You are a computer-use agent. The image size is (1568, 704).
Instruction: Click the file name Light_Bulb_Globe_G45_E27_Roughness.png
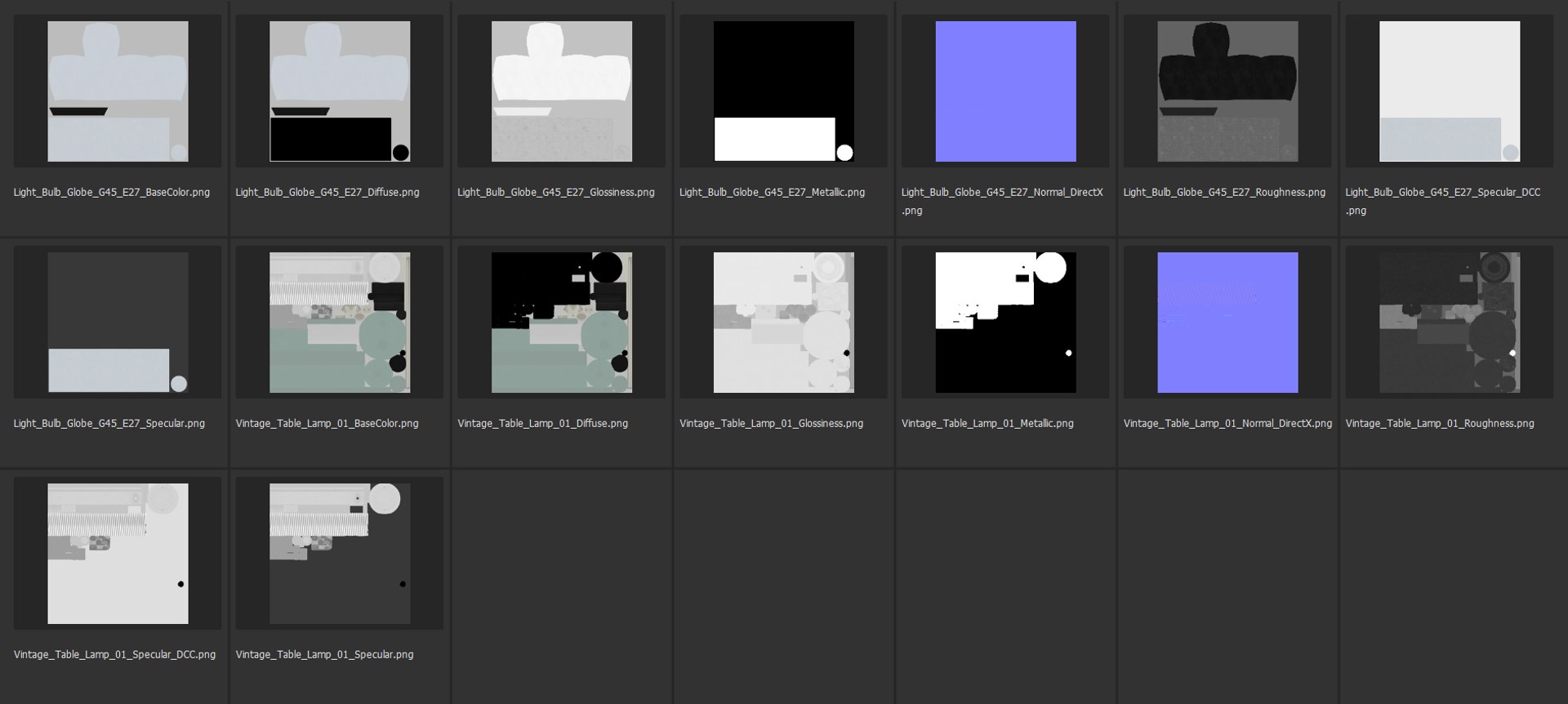tap(1224, 193)
